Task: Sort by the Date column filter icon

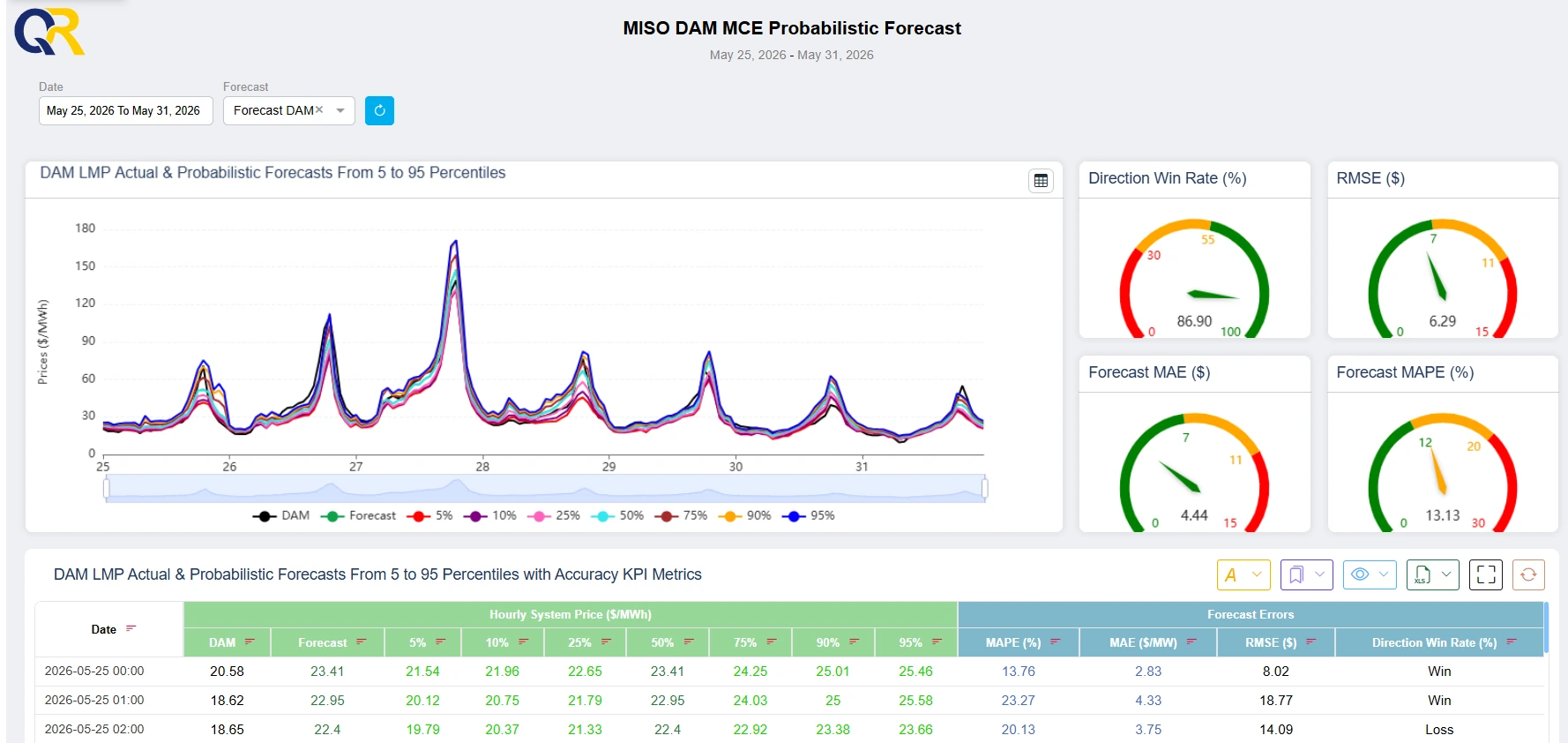Action: pos(131,628)
